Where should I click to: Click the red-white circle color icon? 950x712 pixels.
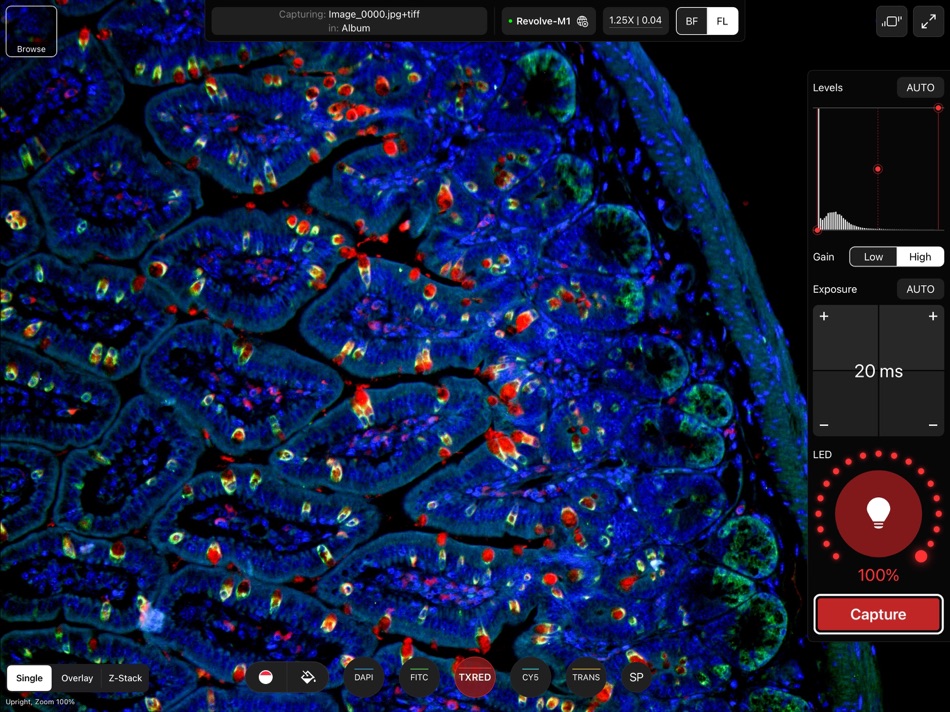click(x=265, y=677)
